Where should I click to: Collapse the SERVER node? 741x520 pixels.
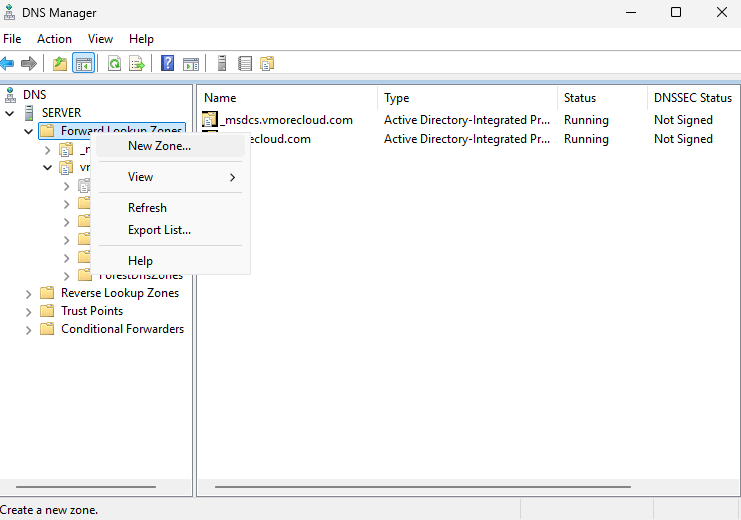click(9, 113)
